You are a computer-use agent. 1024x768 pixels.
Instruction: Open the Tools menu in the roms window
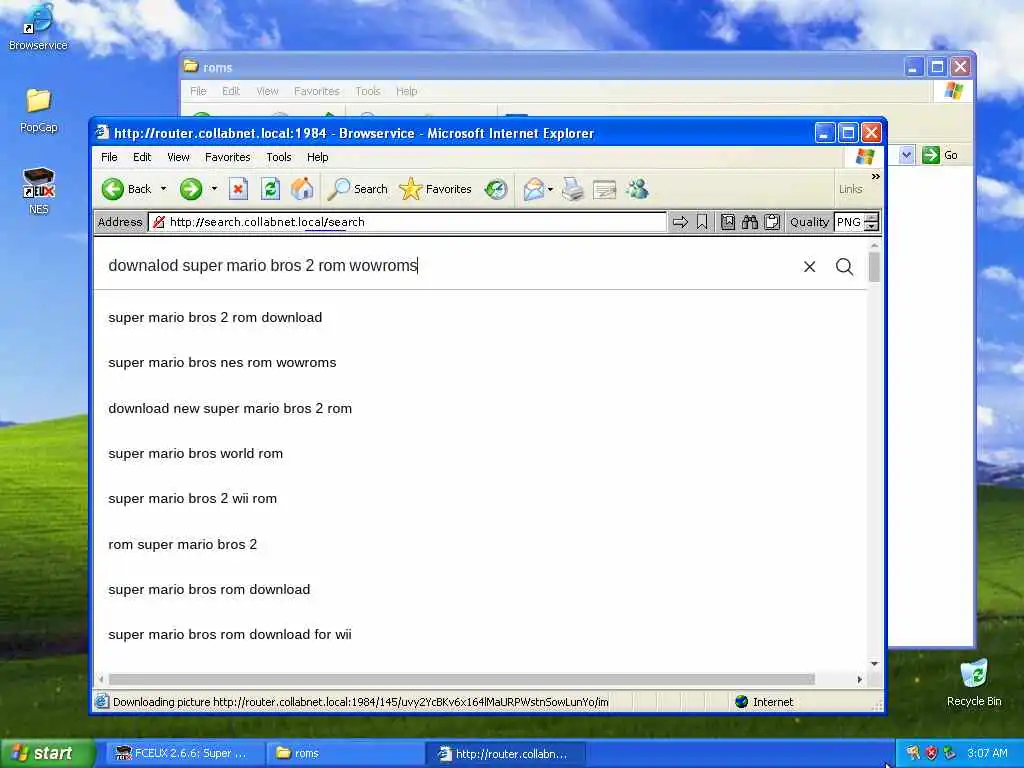[x=368, y=91]
